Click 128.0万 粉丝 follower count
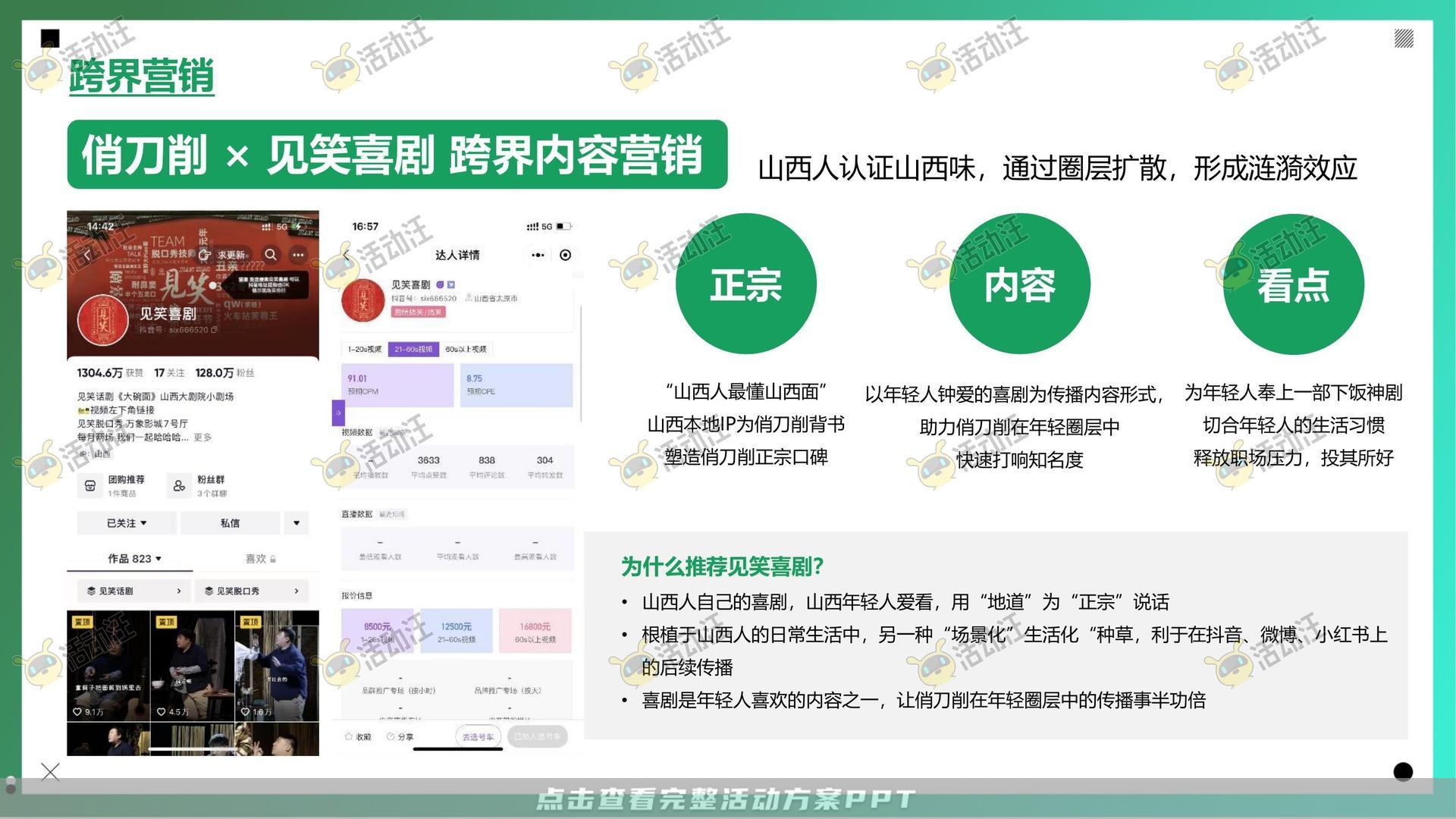The height and width of the screenshot is (819, 1456). click(x=224, y=373)
